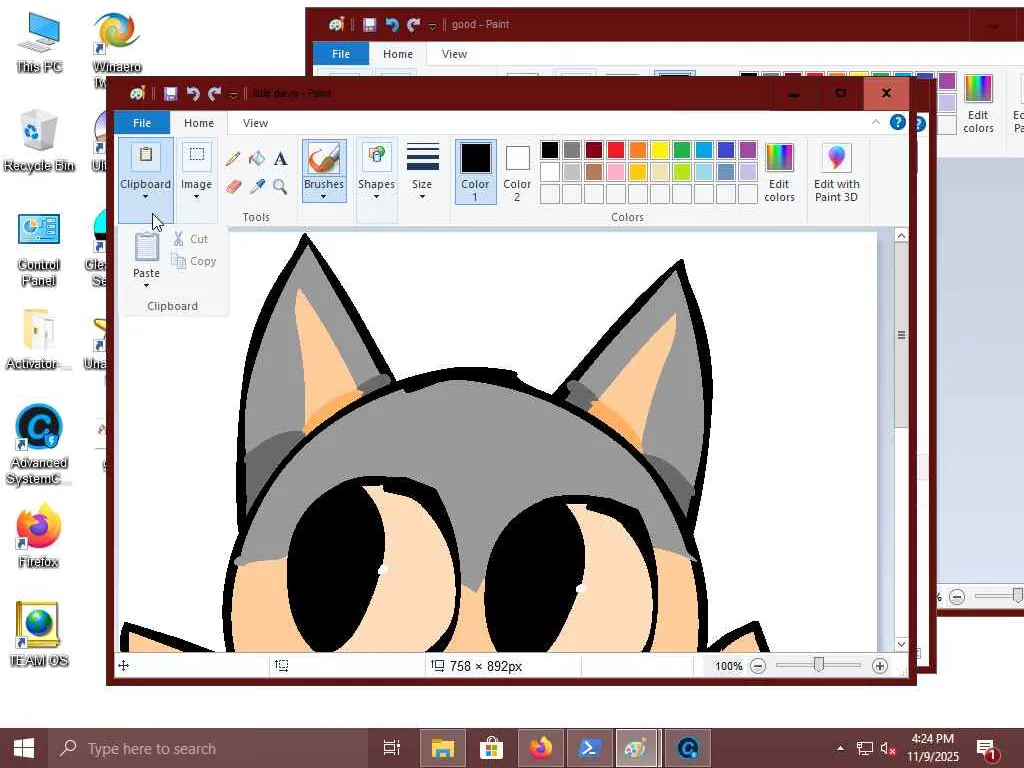Click Edit with Paint 3D
Viewport: 1024px width, 768px height.
pos(837,172)
